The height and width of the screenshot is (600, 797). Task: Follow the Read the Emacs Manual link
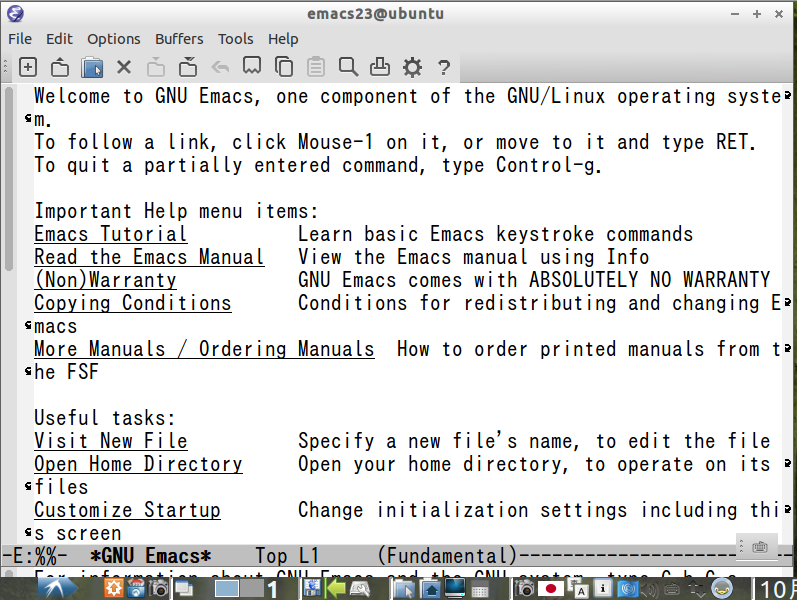click(149, 257)
